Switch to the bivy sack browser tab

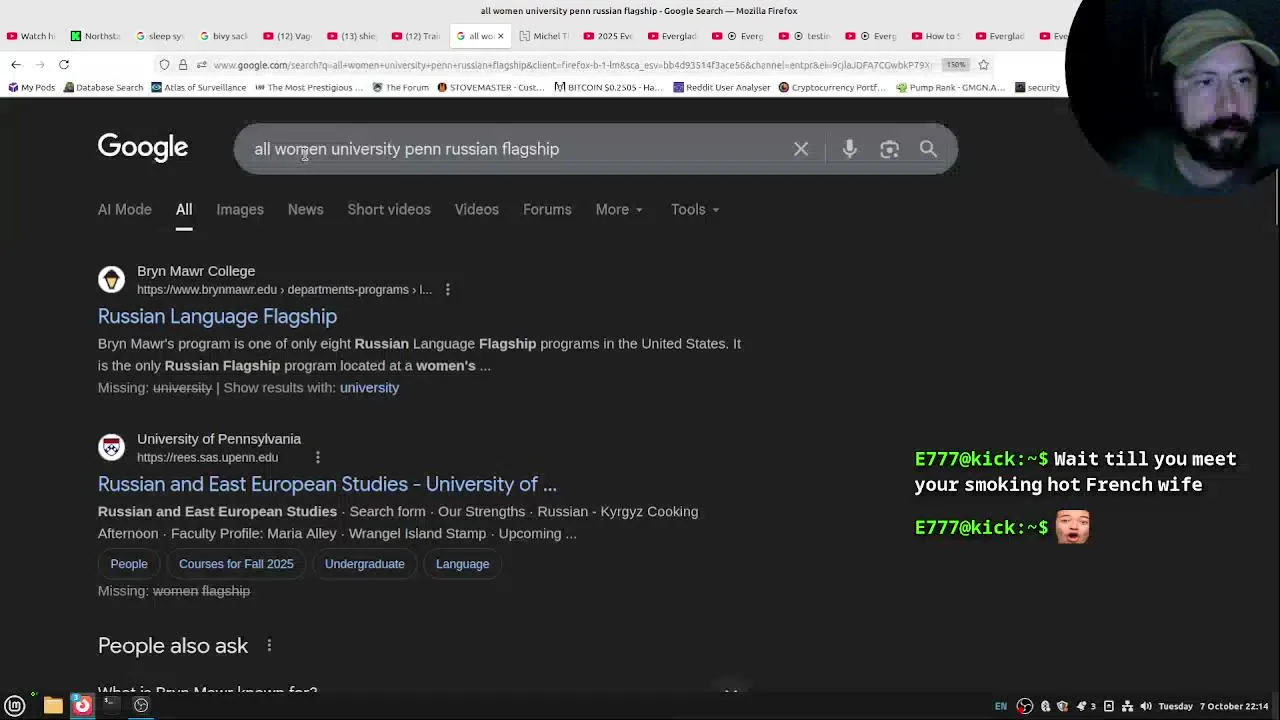click(x=224, y=36)
